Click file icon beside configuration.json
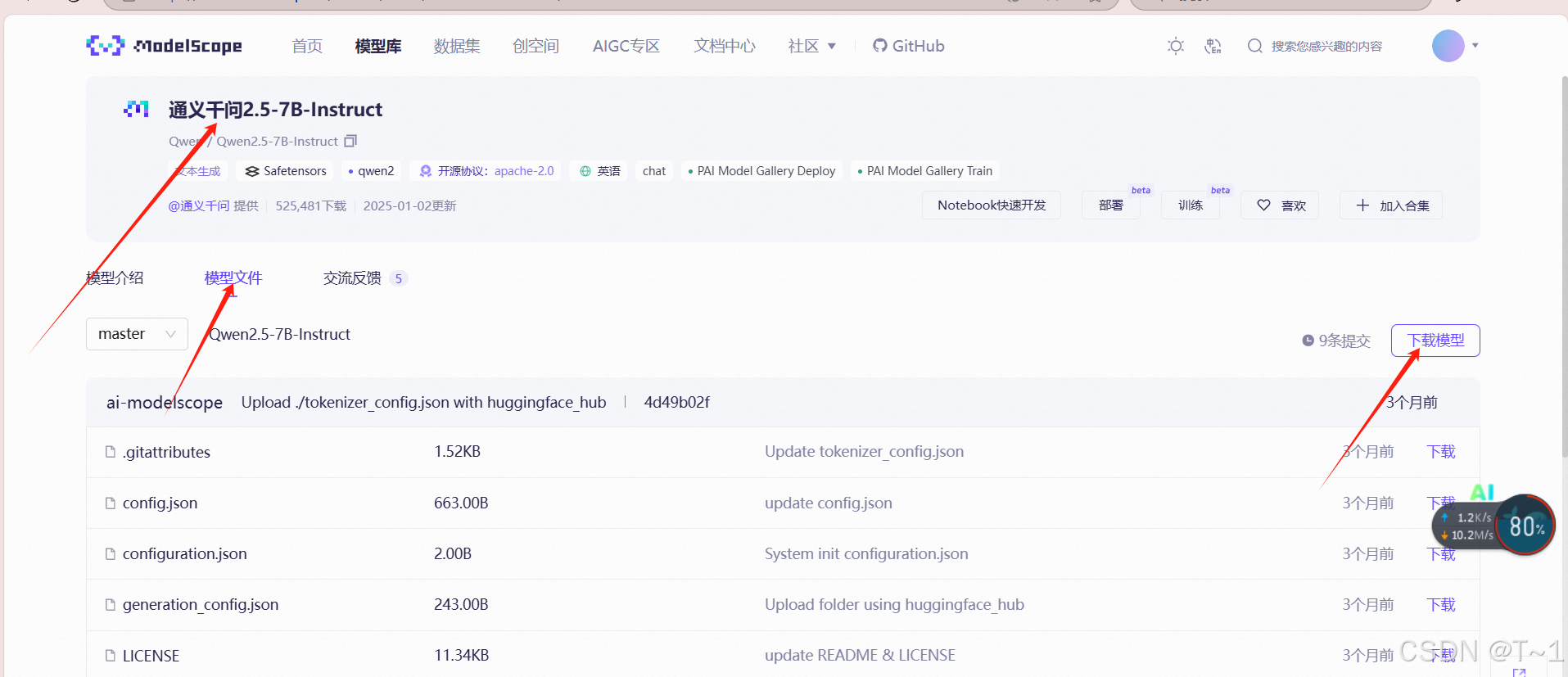 click(111, 553)
